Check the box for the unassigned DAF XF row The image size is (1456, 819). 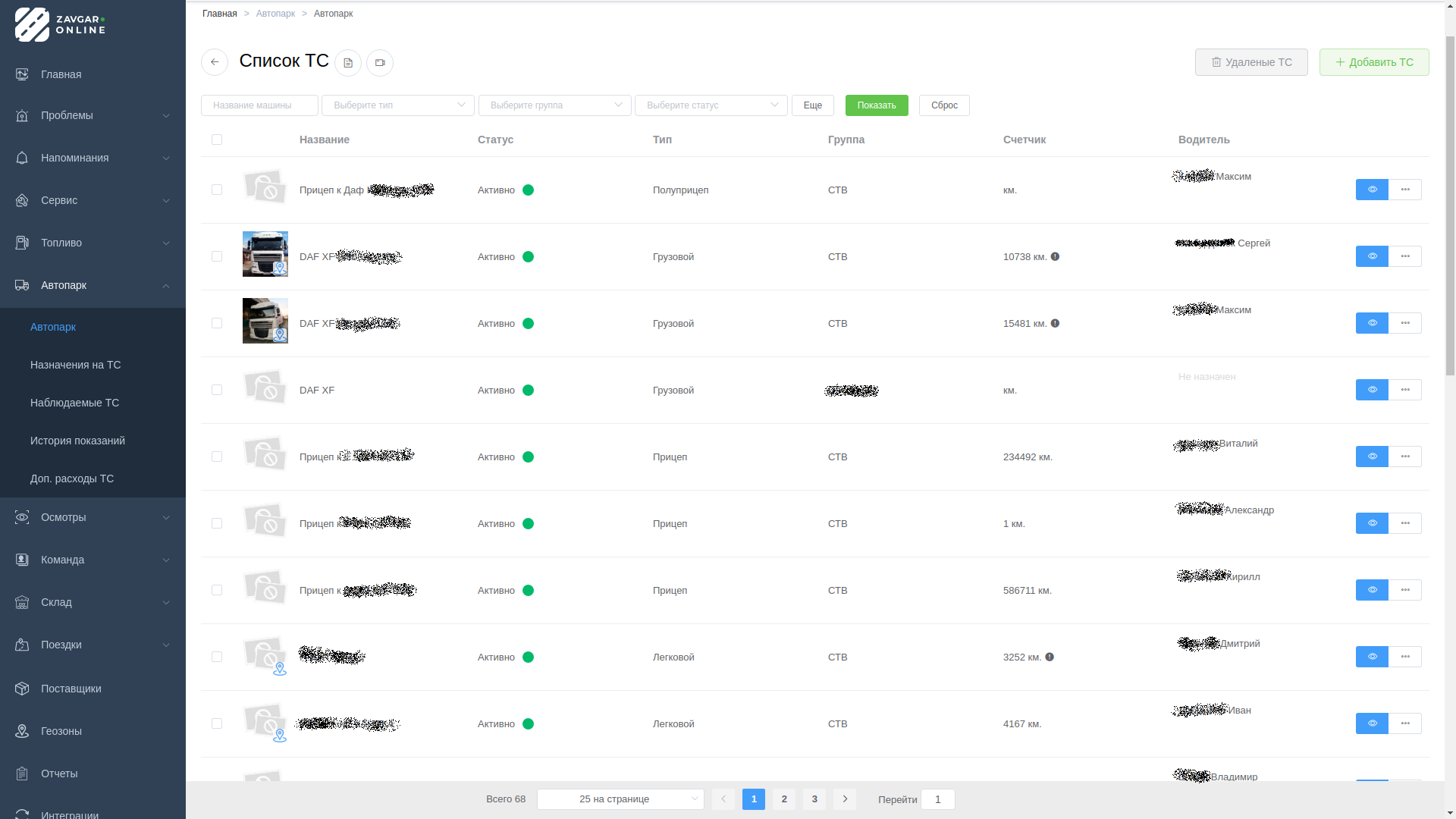point(217,390)
